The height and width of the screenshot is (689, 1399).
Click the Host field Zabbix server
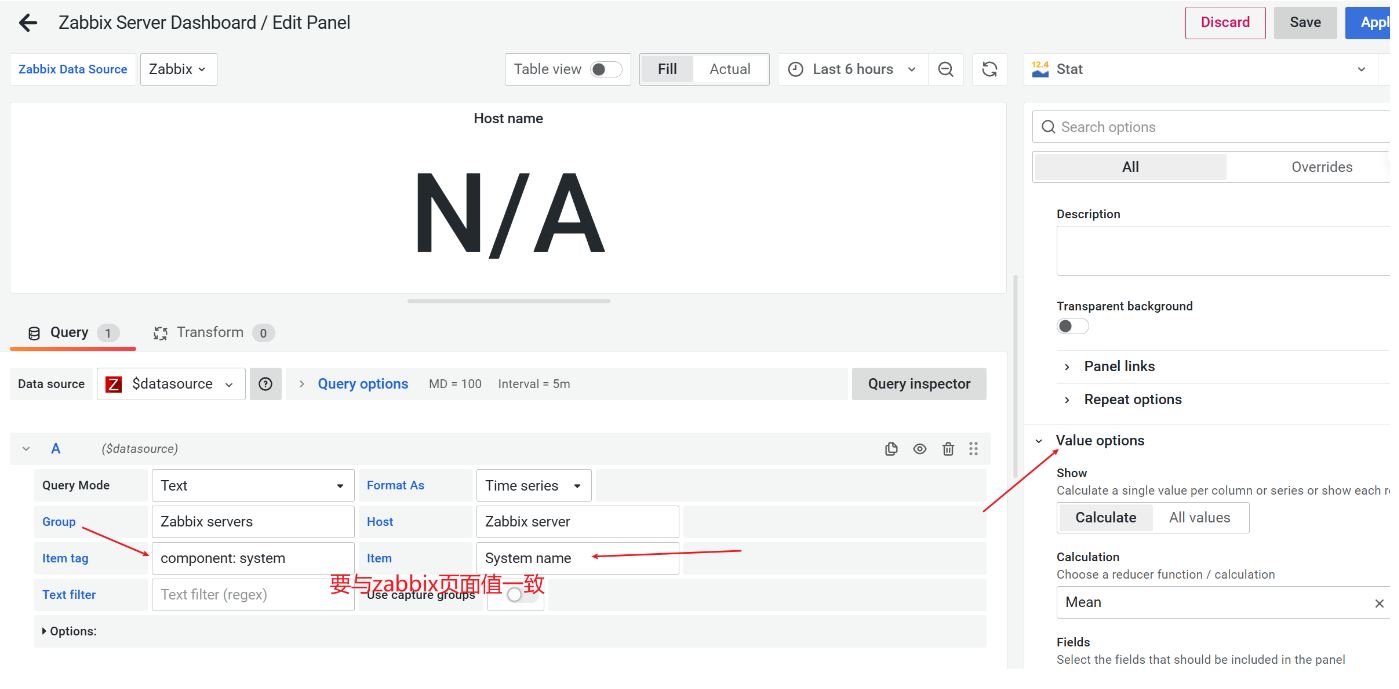click(577, 522)
